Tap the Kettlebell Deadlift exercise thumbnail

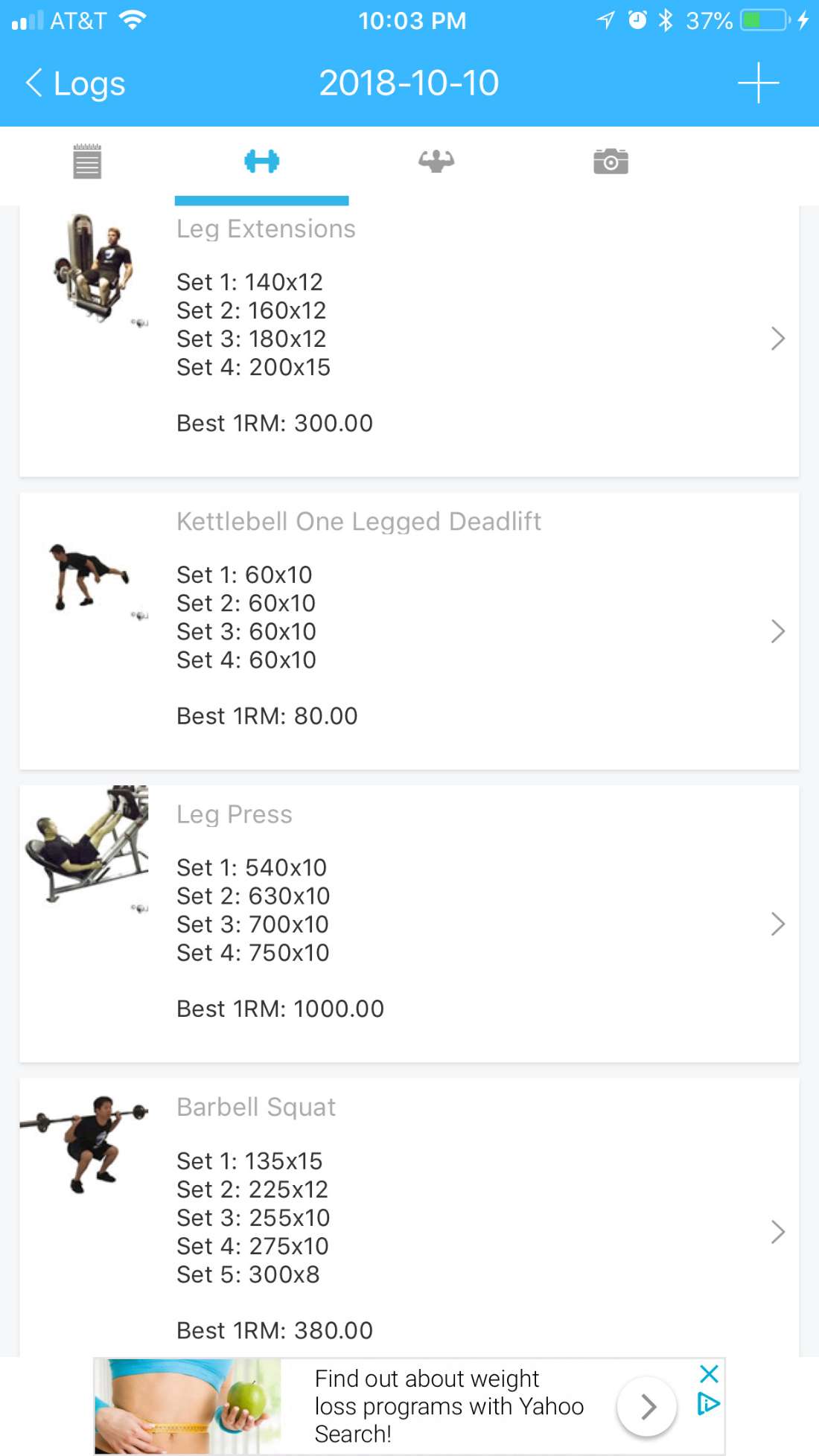[x=89, y=578]
